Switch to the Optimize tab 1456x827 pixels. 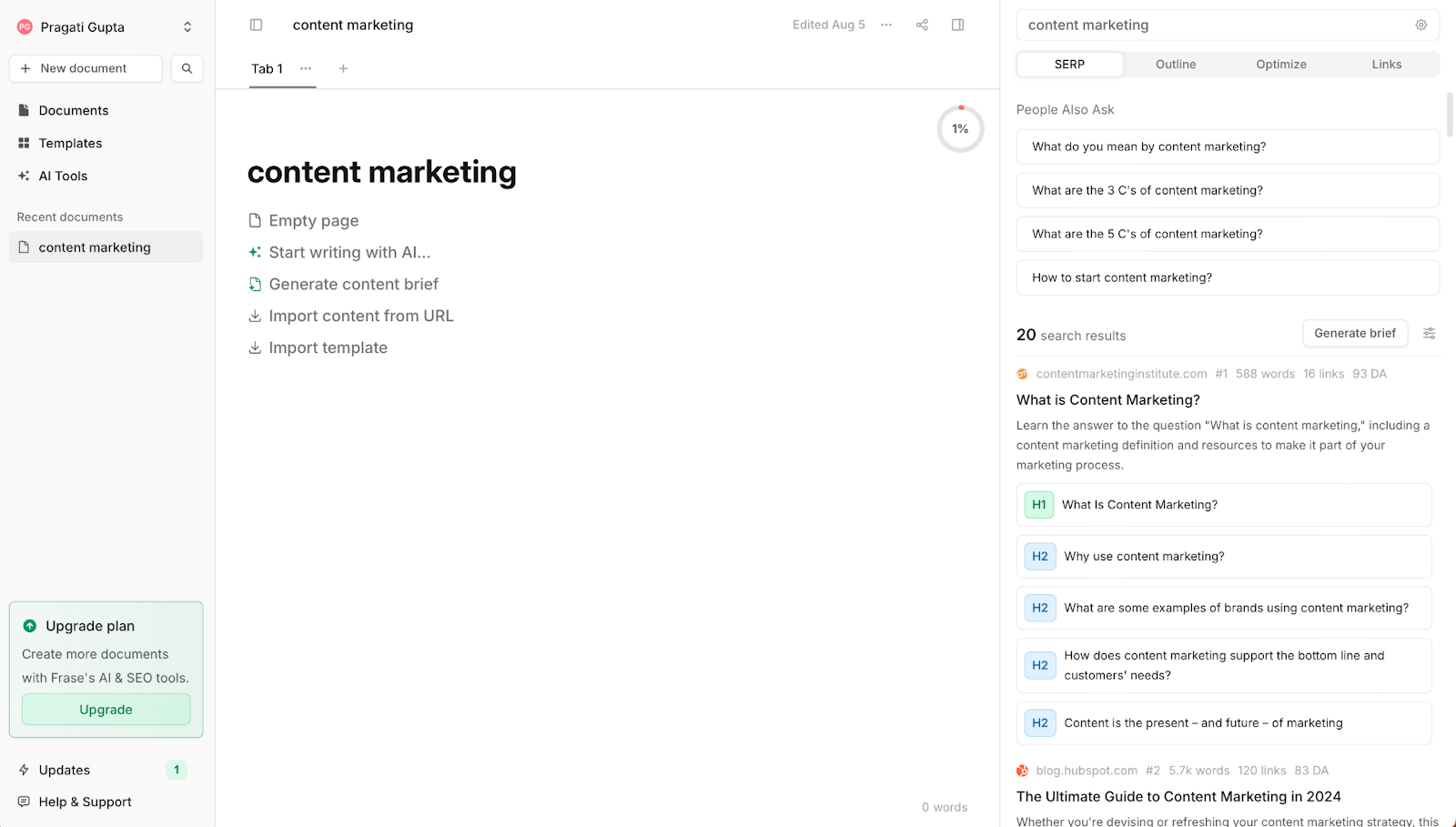[1280, 64]
